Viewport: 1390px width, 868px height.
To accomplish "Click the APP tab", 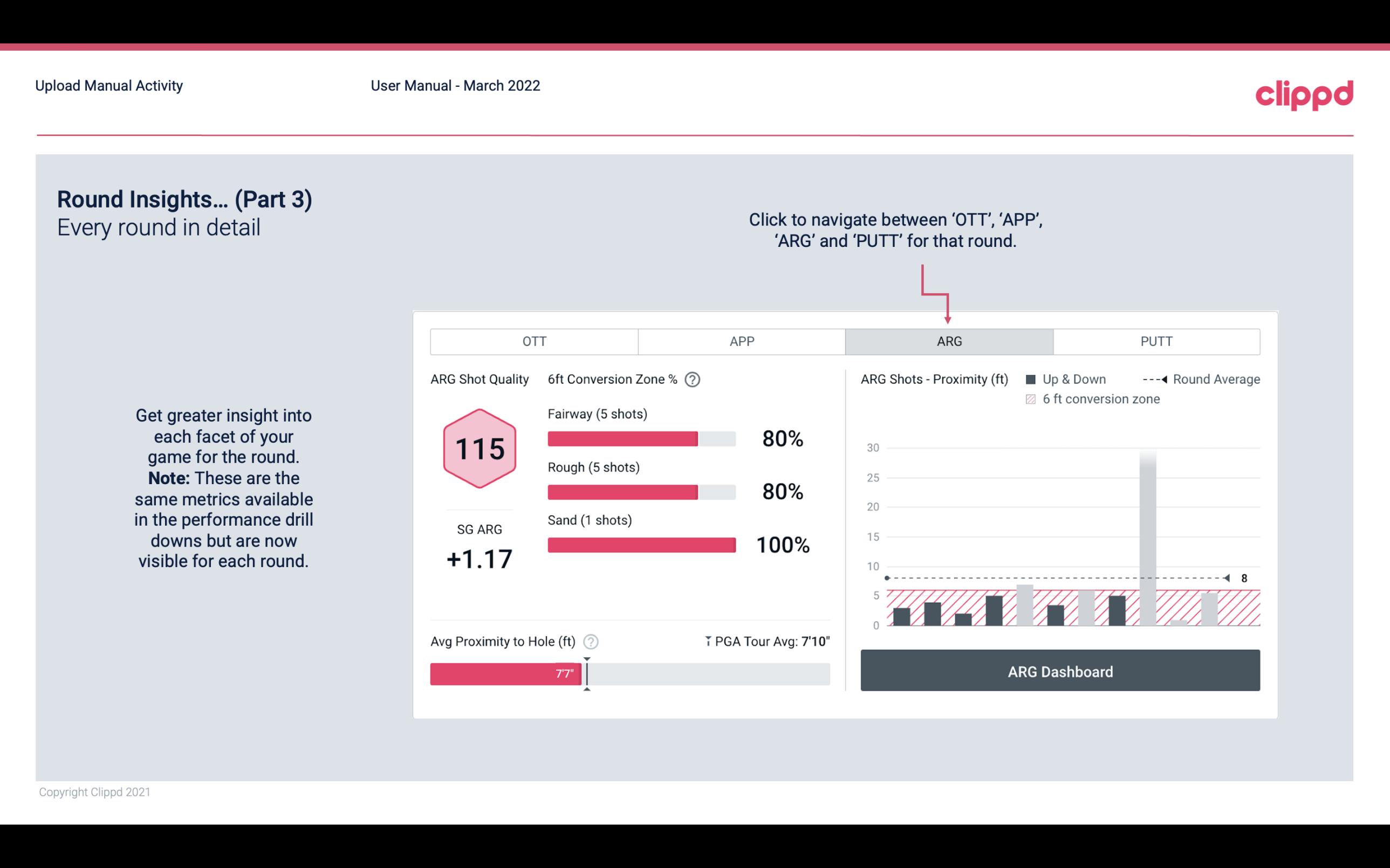I will tap(742, 341).
